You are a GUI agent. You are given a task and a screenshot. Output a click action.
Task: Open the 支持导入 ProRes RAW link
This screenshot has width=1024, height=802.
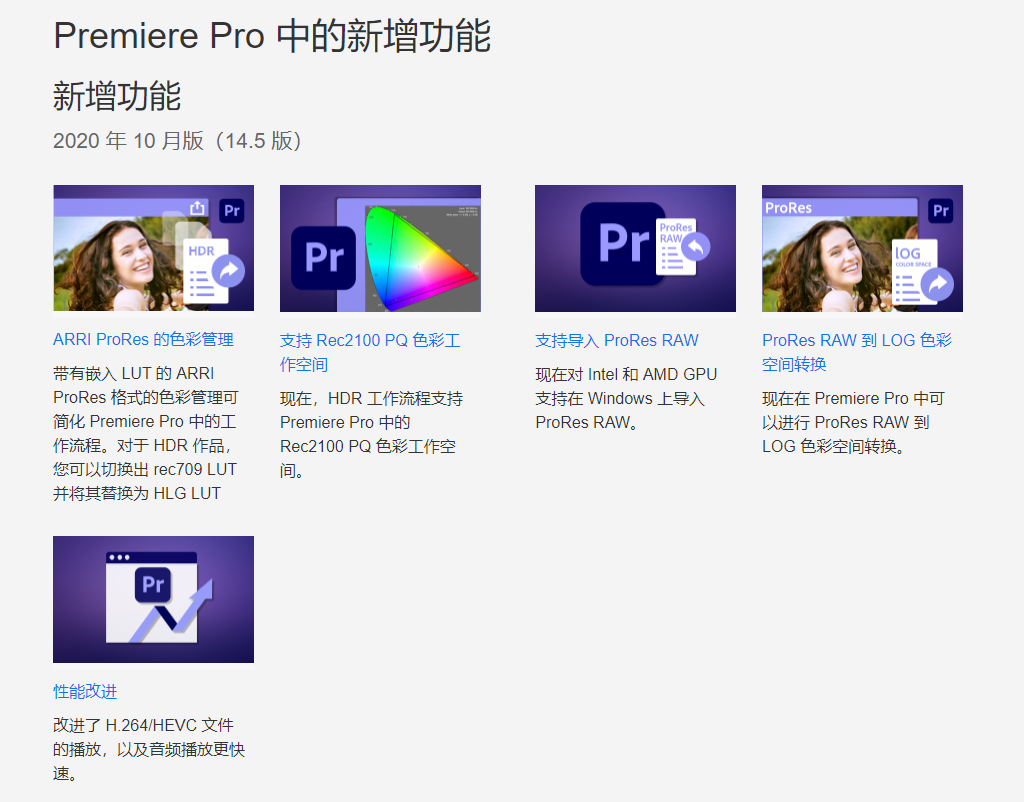tap(616, 339)
